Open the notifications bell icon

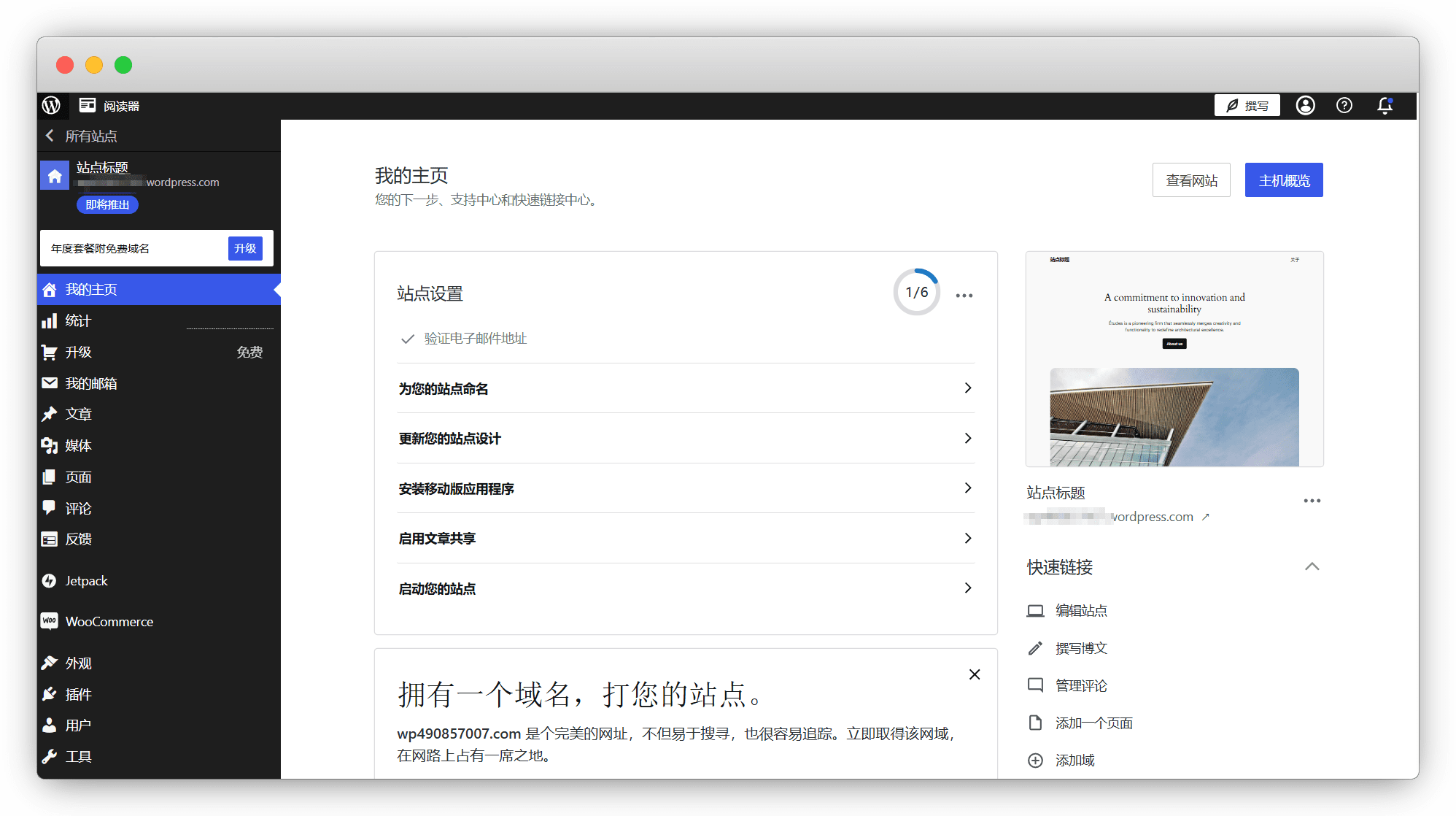1385,105
